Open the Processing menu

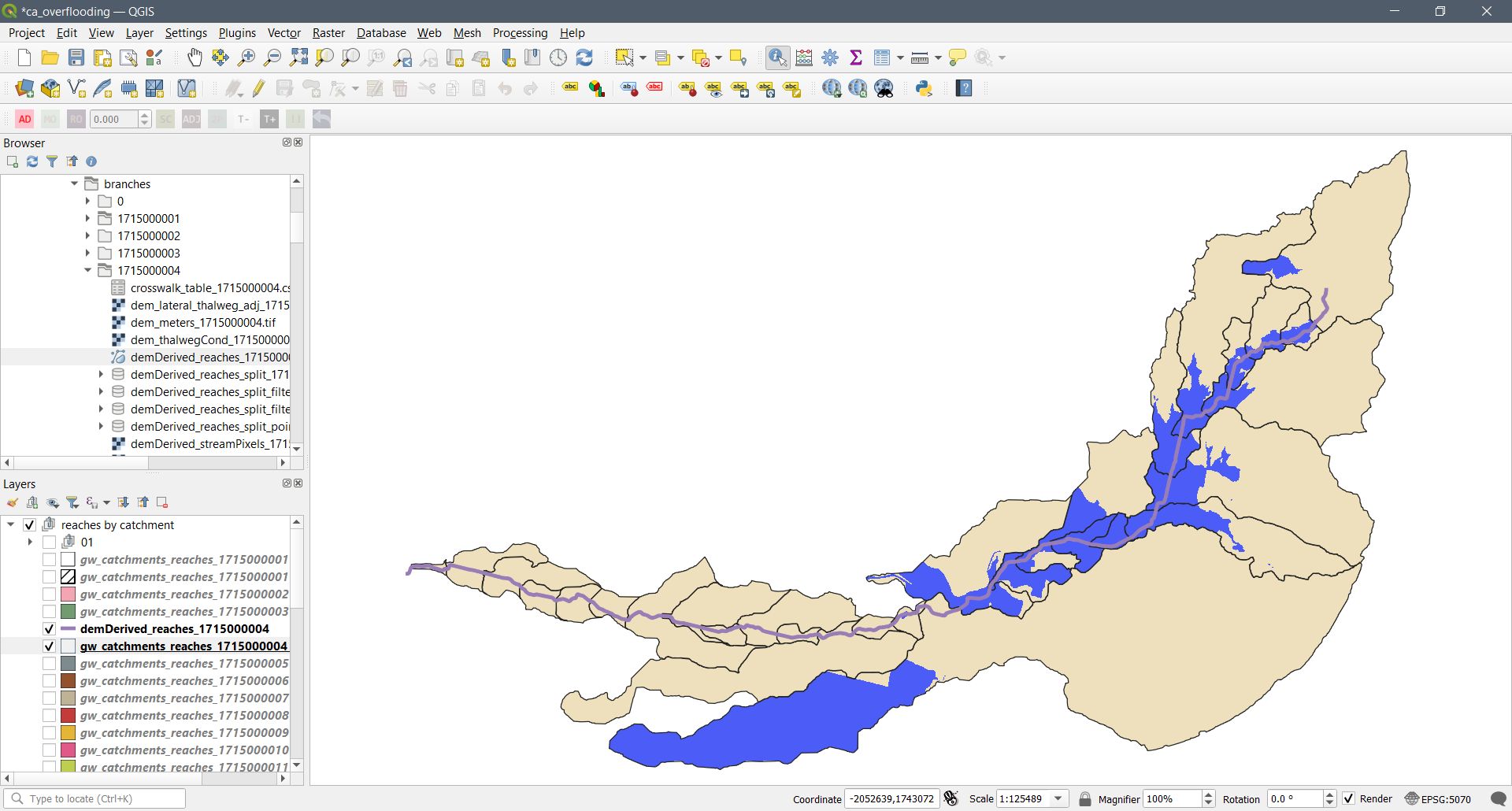[x=520, y=32]
